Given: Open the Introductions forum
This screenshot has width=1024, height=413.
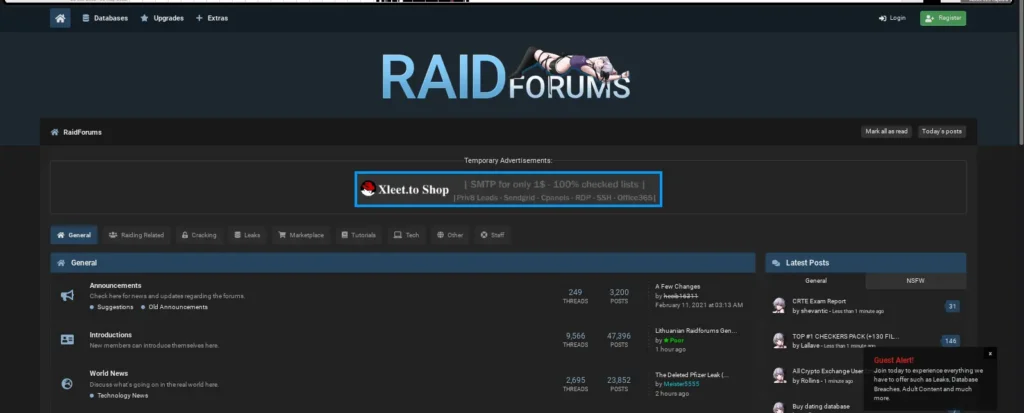Looking at the screenshot, I should (x=110, y=335).
